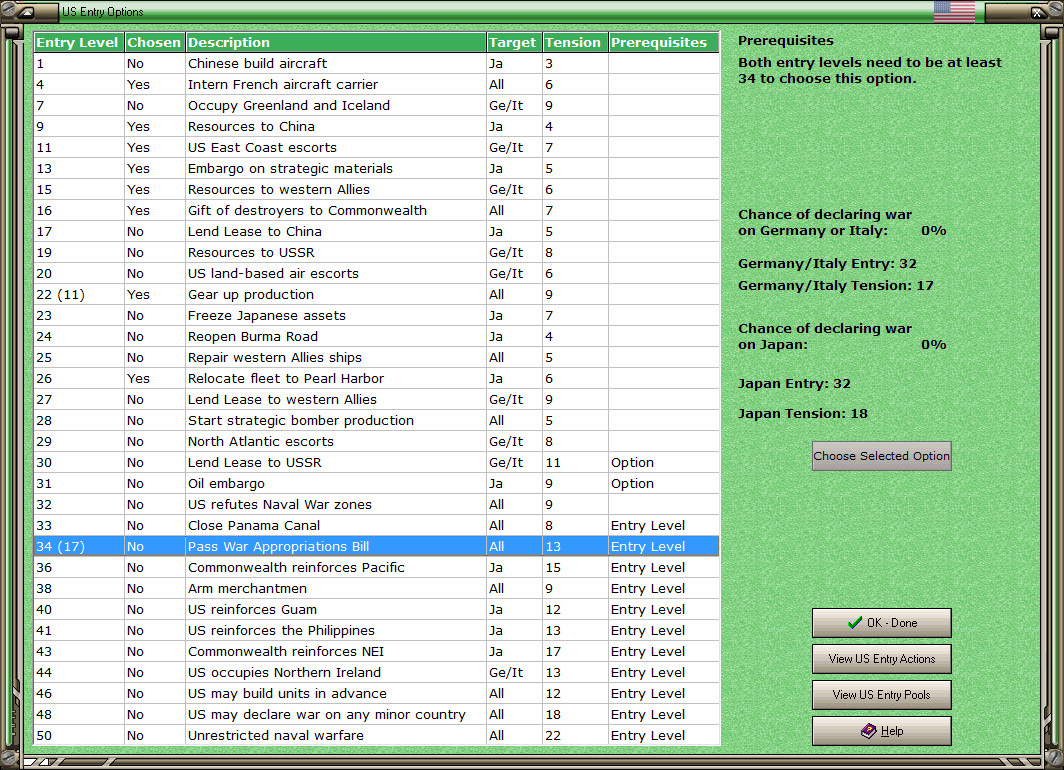Click the Tension column header
1064x770 pixels.
pyautogui.click(x=575, y=42)
